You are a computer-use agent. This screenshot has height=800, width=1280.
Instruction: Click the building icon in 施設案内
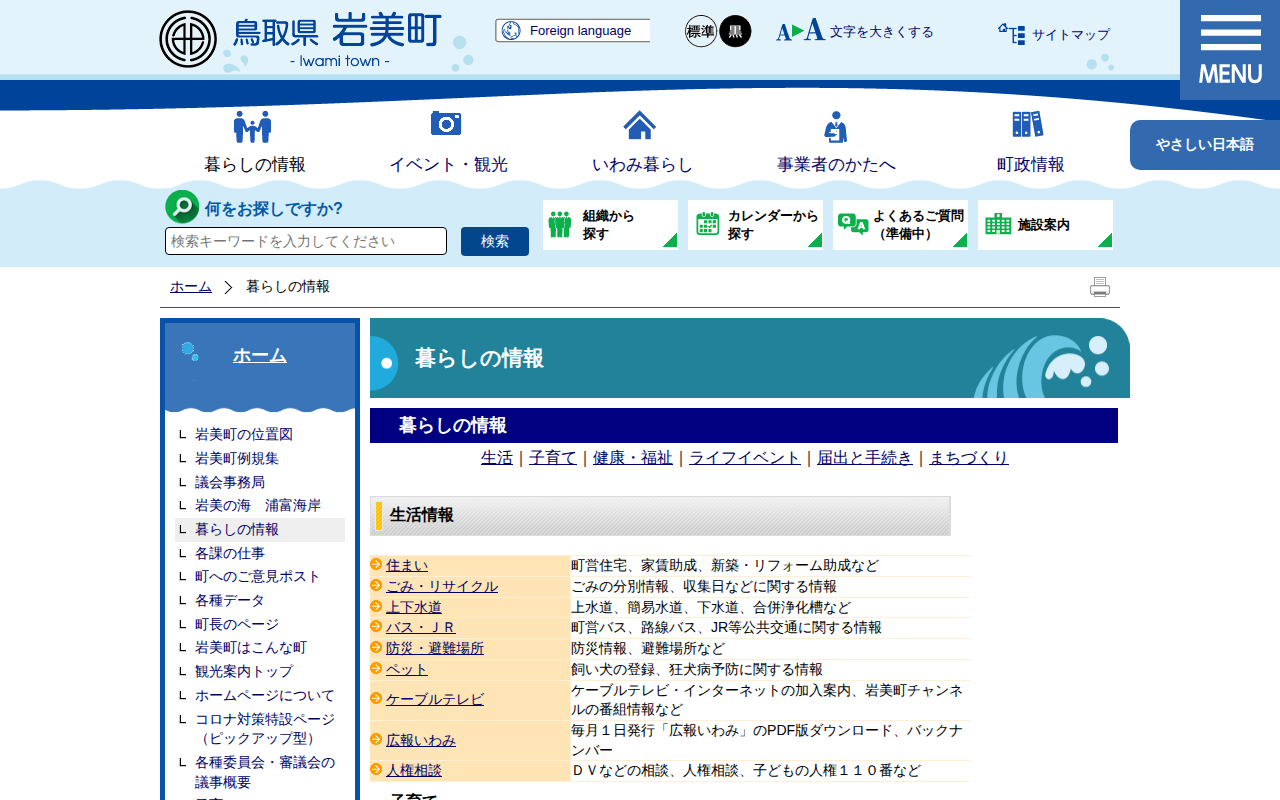[x=998, y=224]
